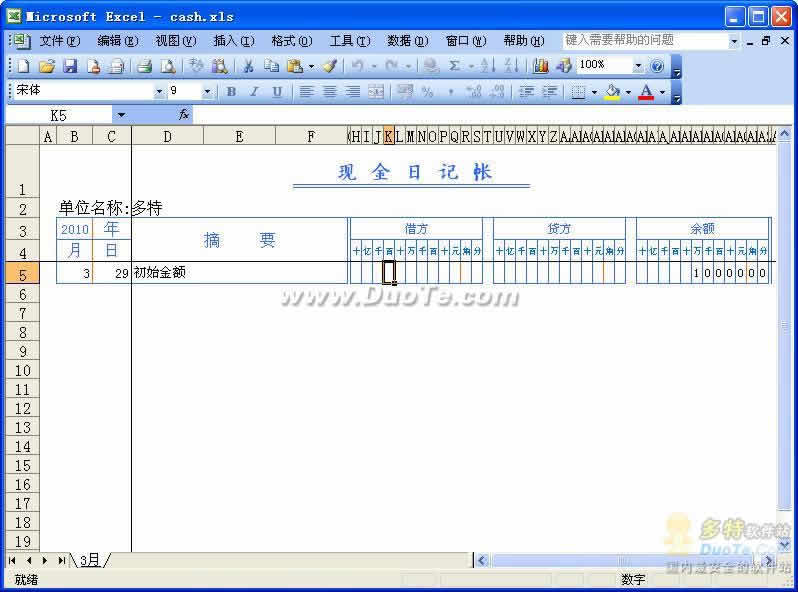The width and height of the screenshot is (798, 592).
Task: Expand the Name Box dropdown beside K5
Action: click(x=121, y=116)
